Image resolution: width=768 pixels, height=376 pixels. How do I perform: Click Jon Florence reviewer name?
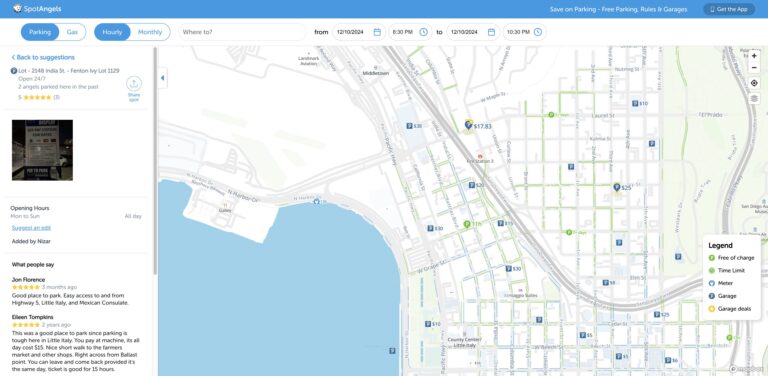[x=28, y=280]
